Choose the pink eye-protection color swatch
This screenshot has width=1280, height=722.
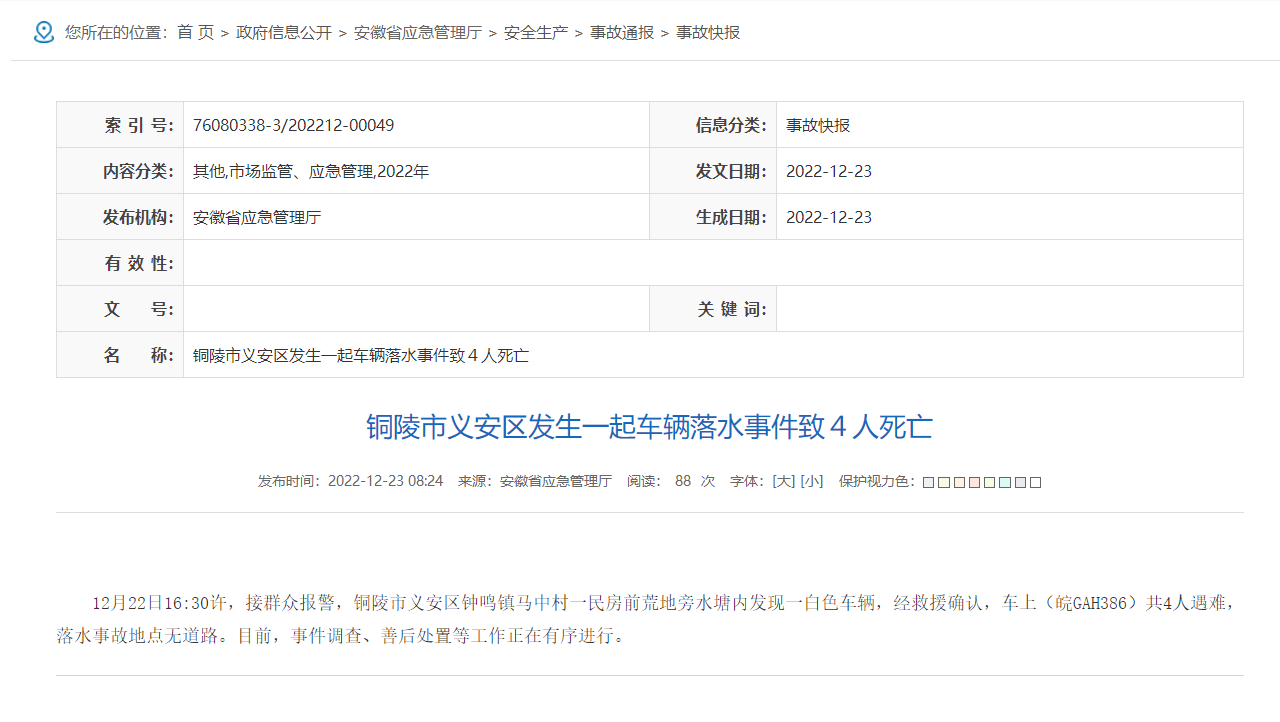(974, 481)
